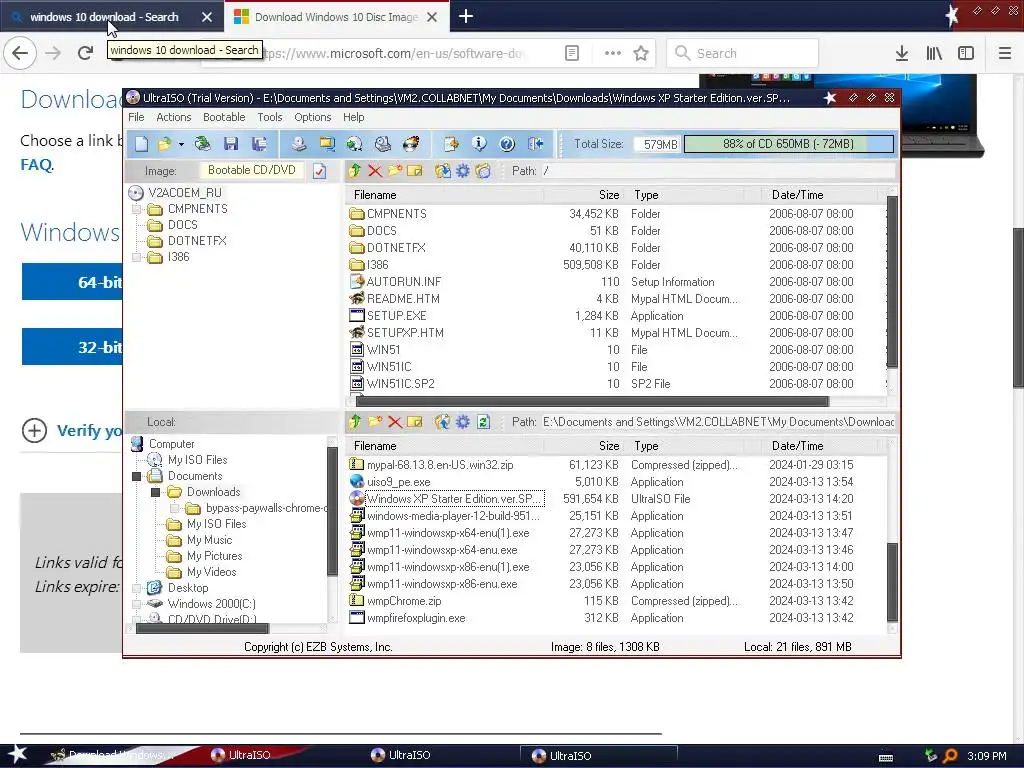Image resolution: width=1024 pixels, height=768 pixels.
Task: Click the Up folder arrow in image pane toolbar
Action: coord(355,170)
